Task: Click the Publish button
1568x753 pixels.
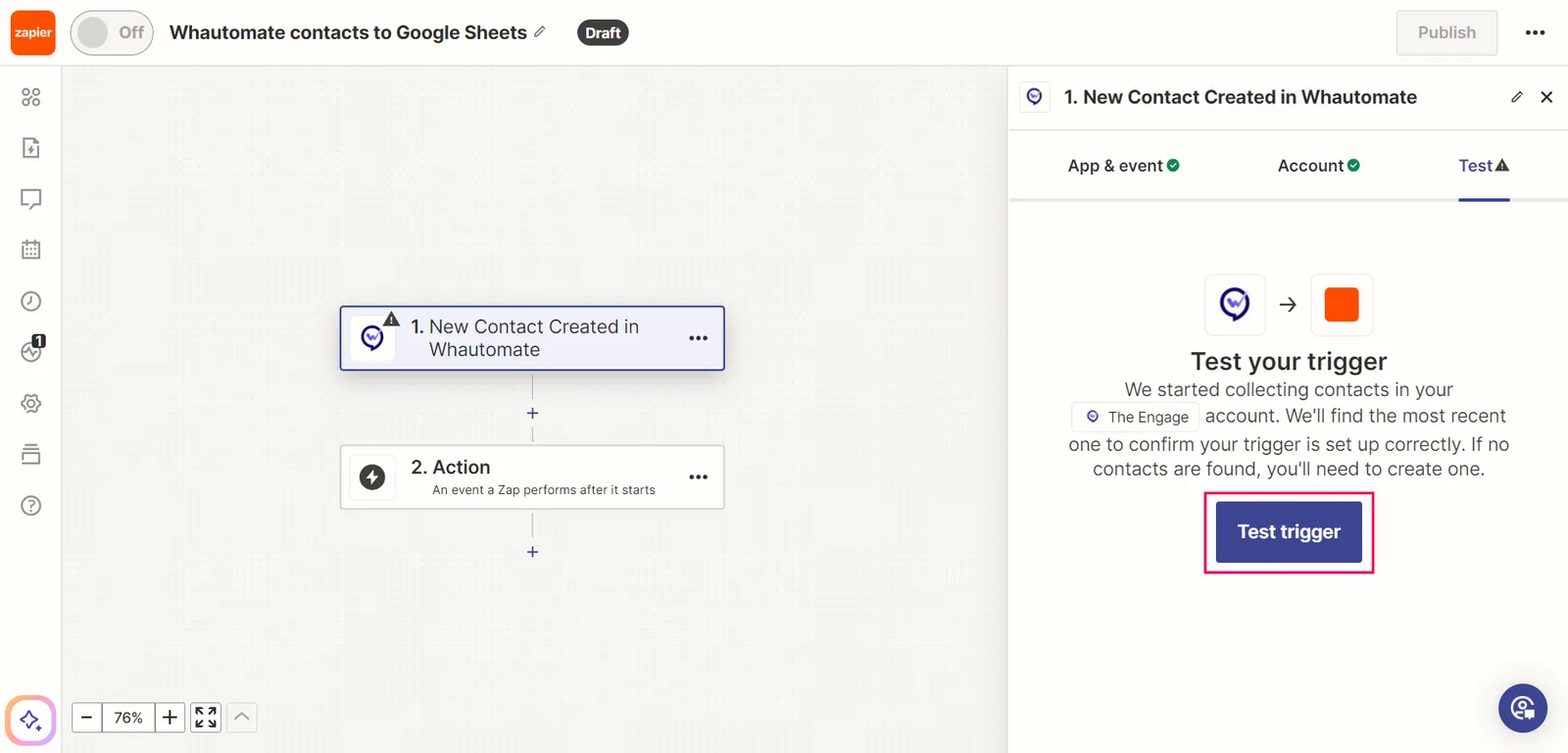Action: pos(1446,32)
